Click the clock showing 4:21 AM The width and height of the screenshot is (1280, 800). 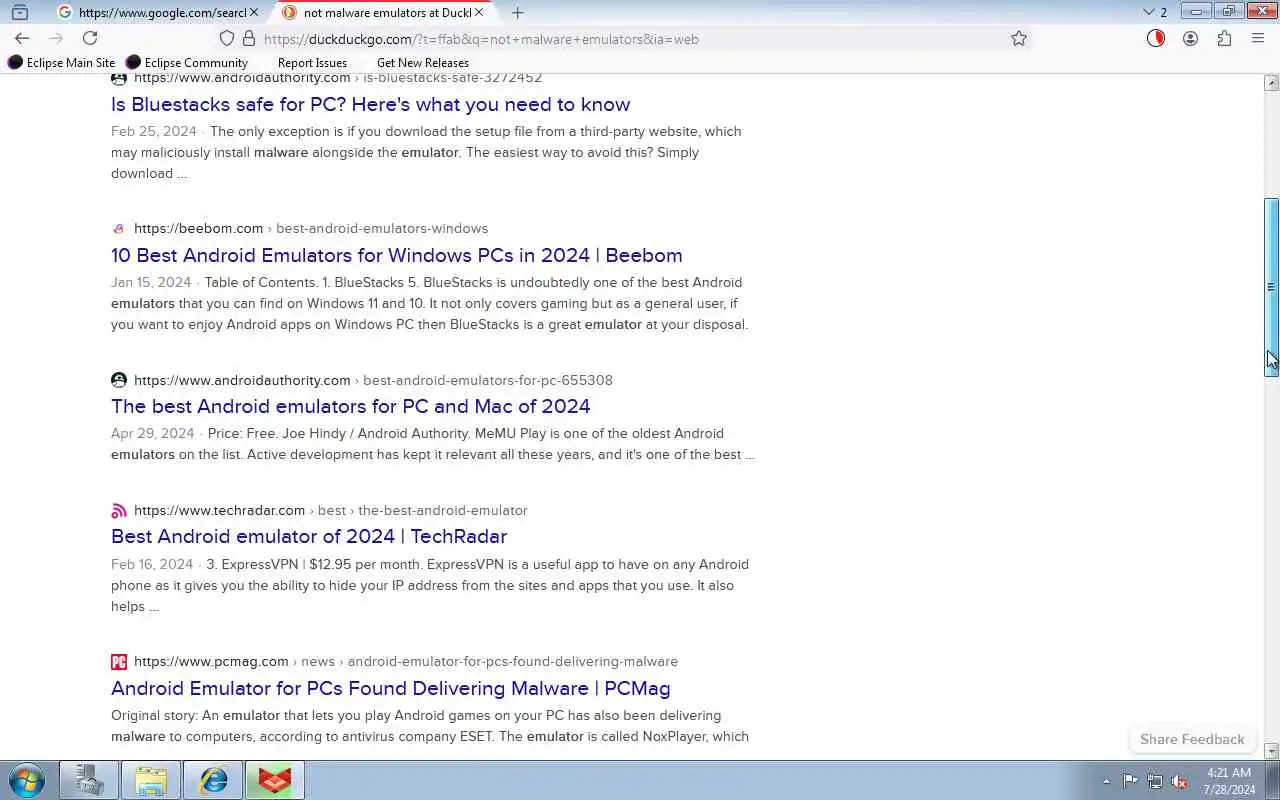(1230, 780)
